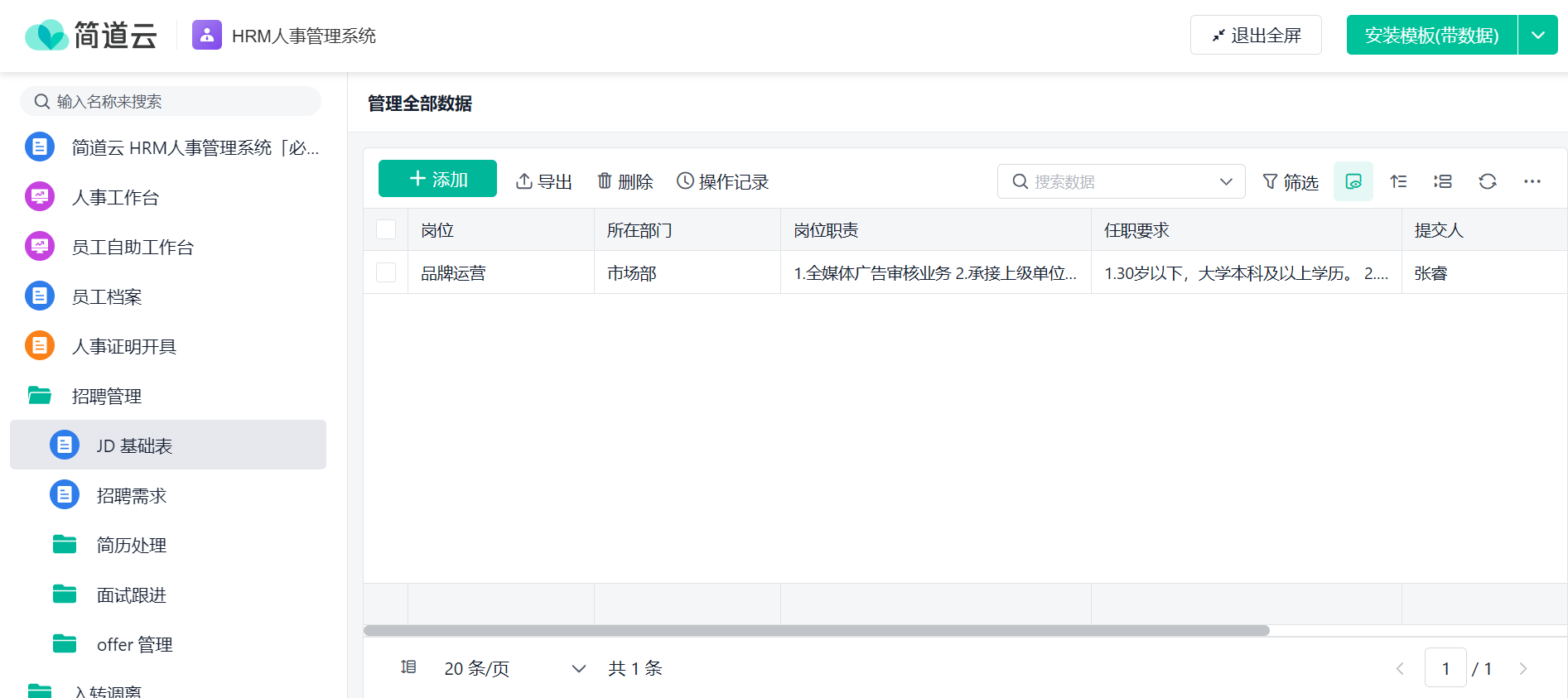Viewport: 1568px width, 698px height.
Task: Click the purple HRM app icon
Action: click(207, 36)
